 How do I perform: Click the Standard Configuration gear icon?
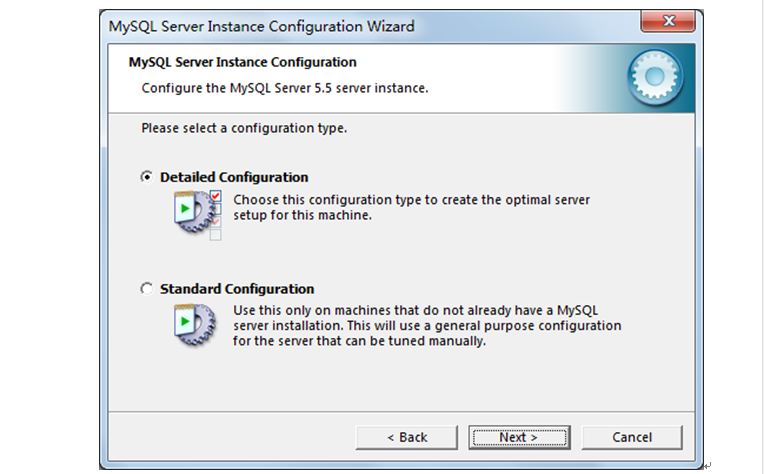point(195,325)
